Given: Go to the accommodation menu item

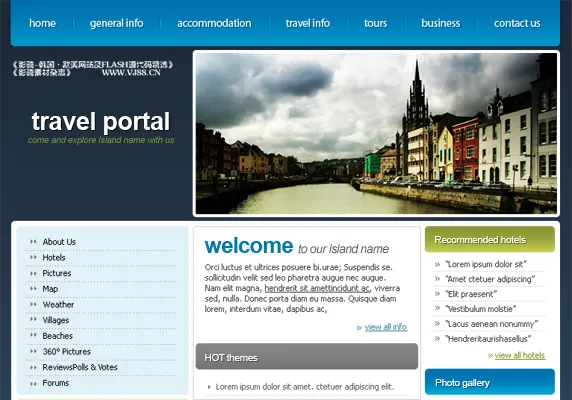Looking at the screenshot, I should click(x=214, y=23).
